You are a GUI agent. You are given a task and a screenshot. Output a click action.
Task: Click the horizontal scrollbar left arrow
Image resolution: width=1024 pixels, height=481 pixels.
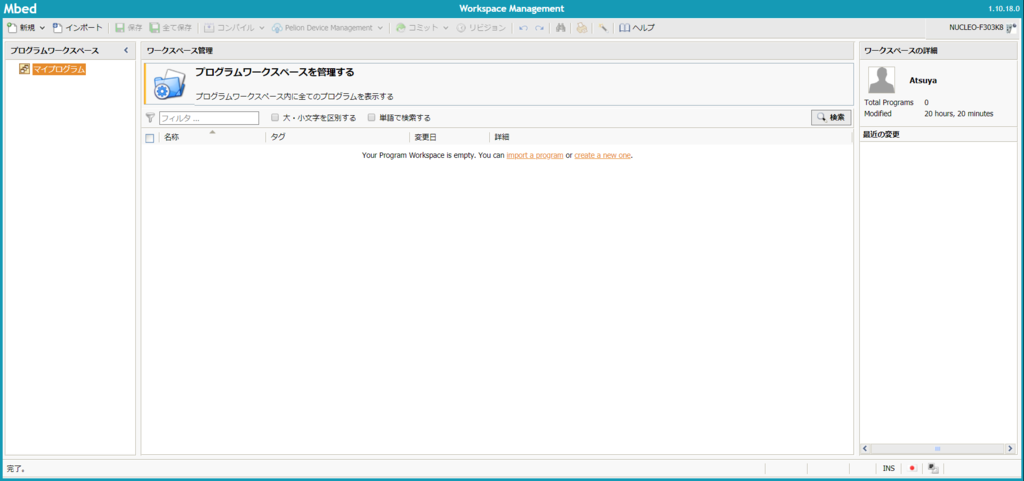(x=865, y=449)
